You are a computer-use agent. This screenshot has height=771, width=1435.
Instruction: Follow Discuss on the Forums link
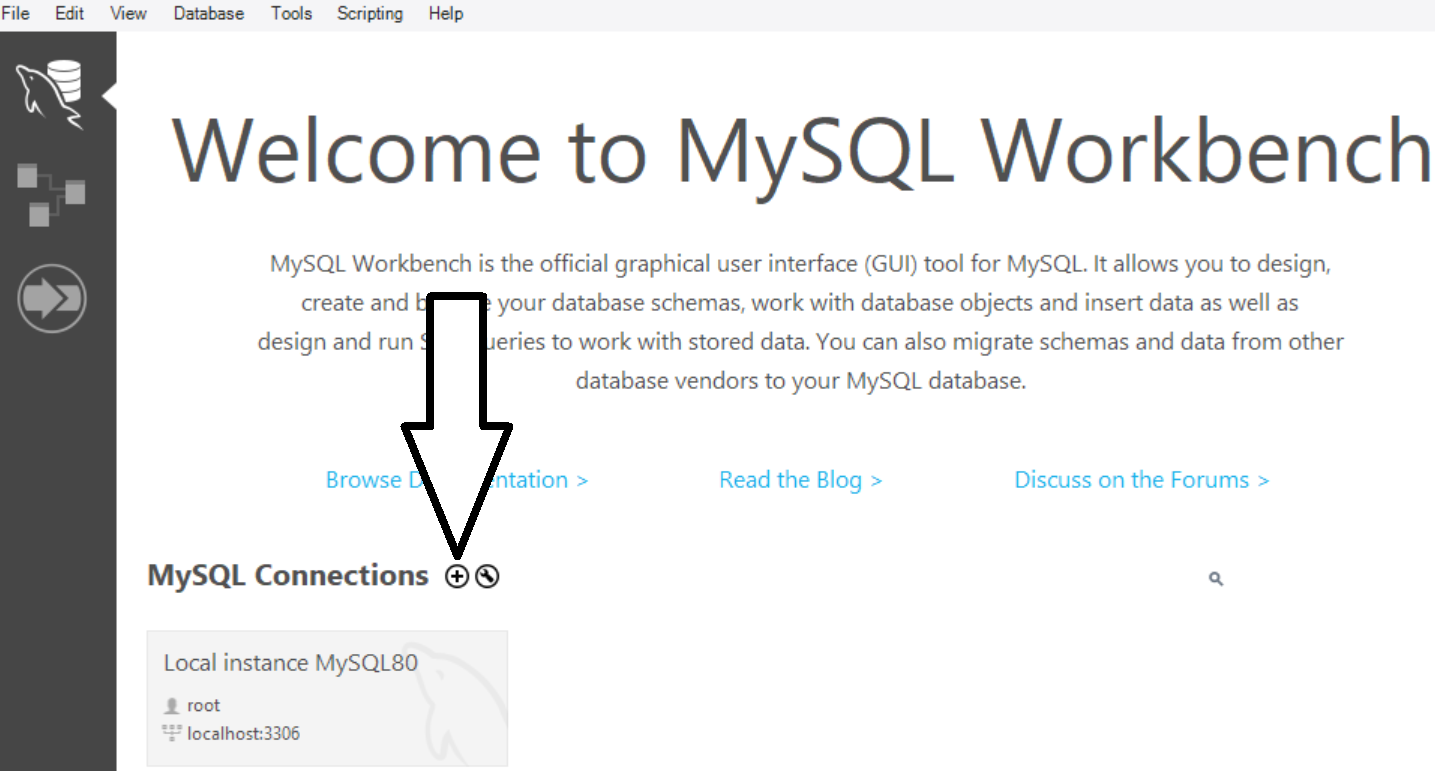pos(1142,480)
